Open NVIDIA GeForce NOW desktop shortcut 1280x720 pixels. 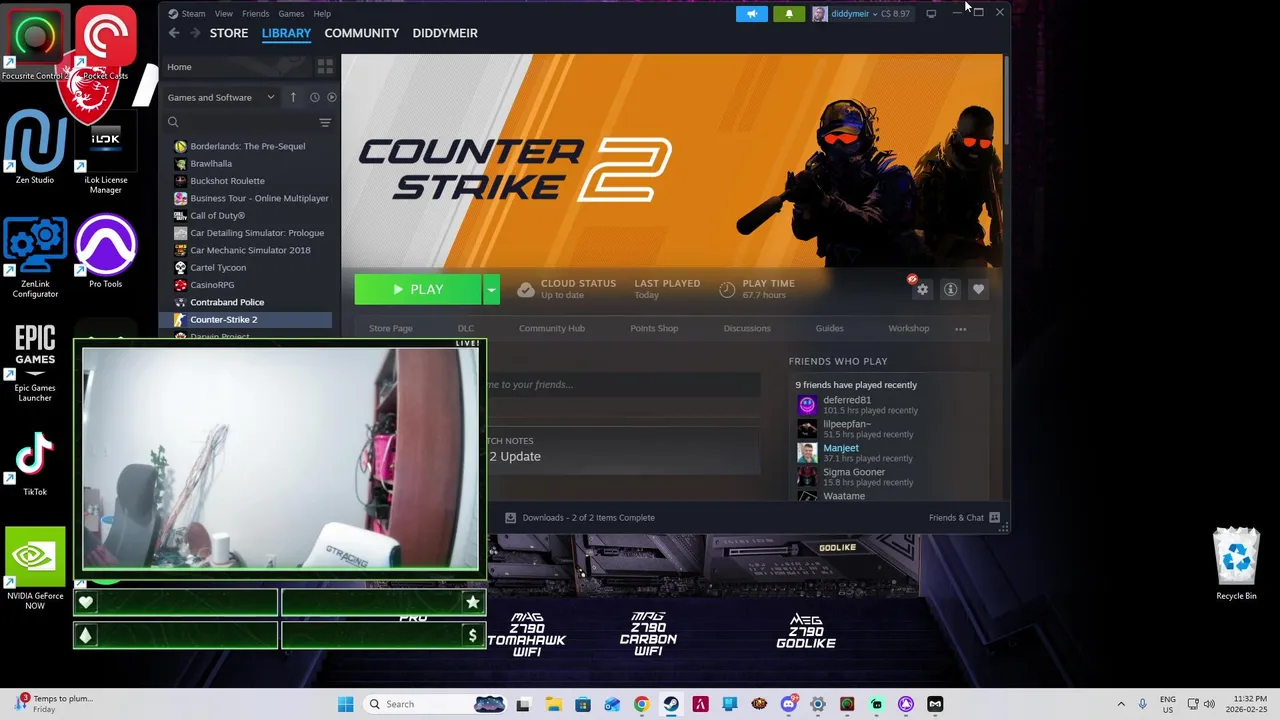35,567
